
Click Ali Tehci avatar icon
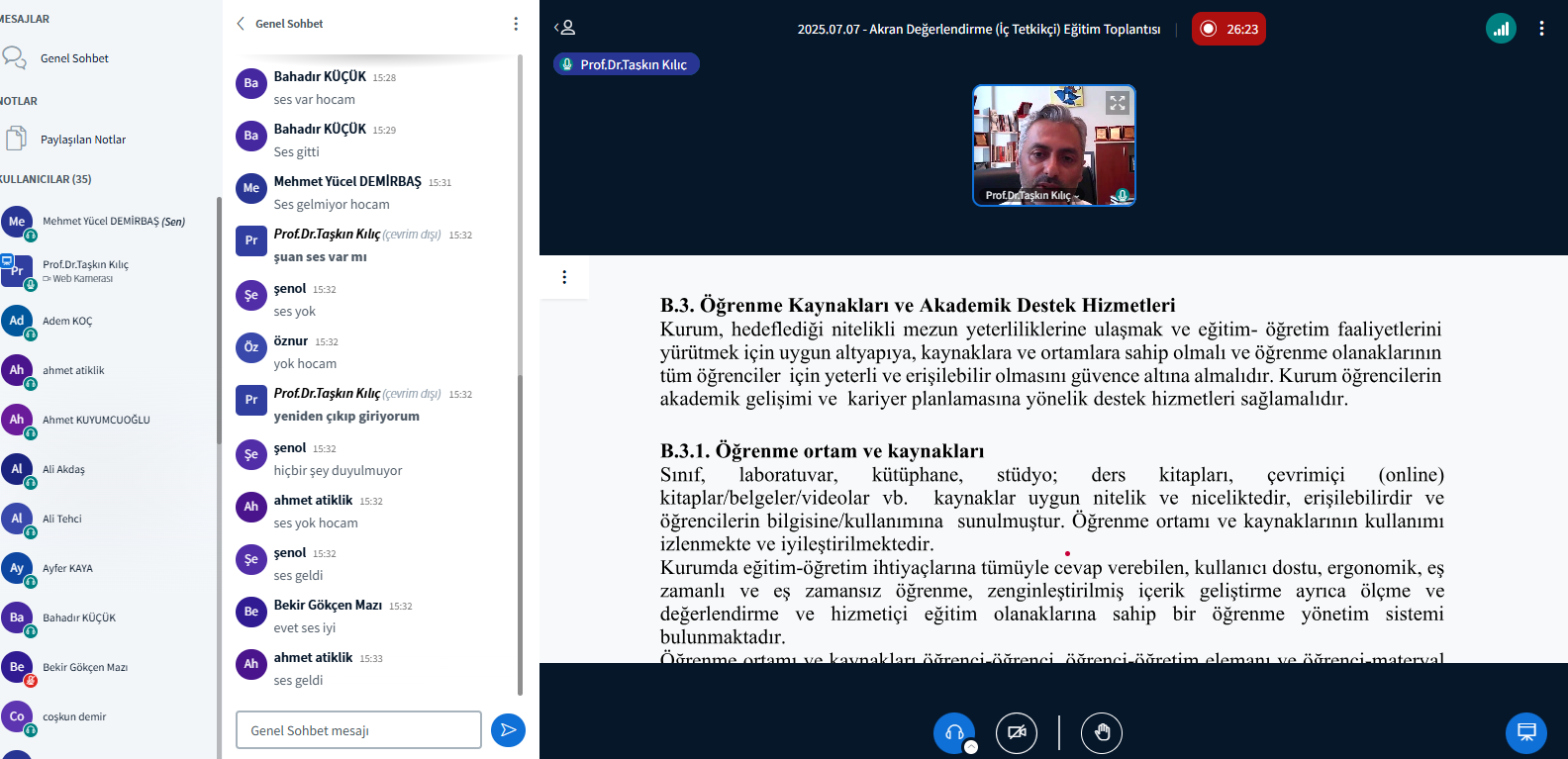pos(17,518)
